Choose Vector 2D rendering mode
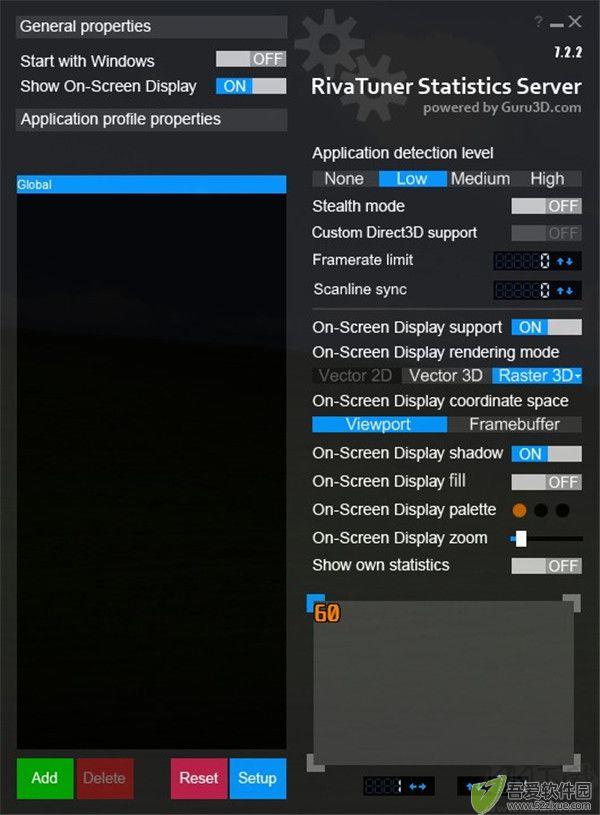This screenshot has width=600, height=815. [356, 375]
